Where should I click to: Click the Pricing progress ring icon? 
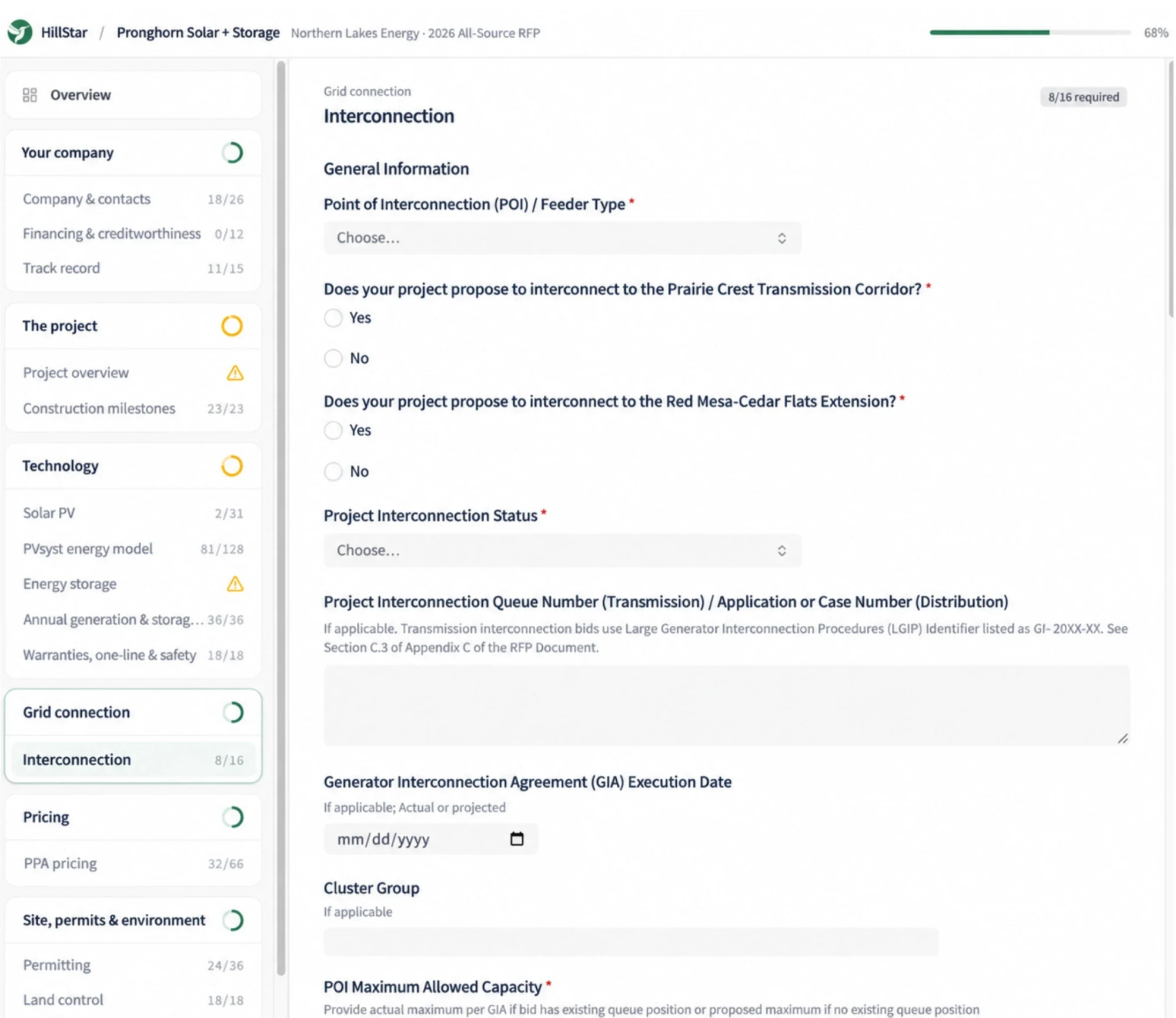[x=233, y=816]
